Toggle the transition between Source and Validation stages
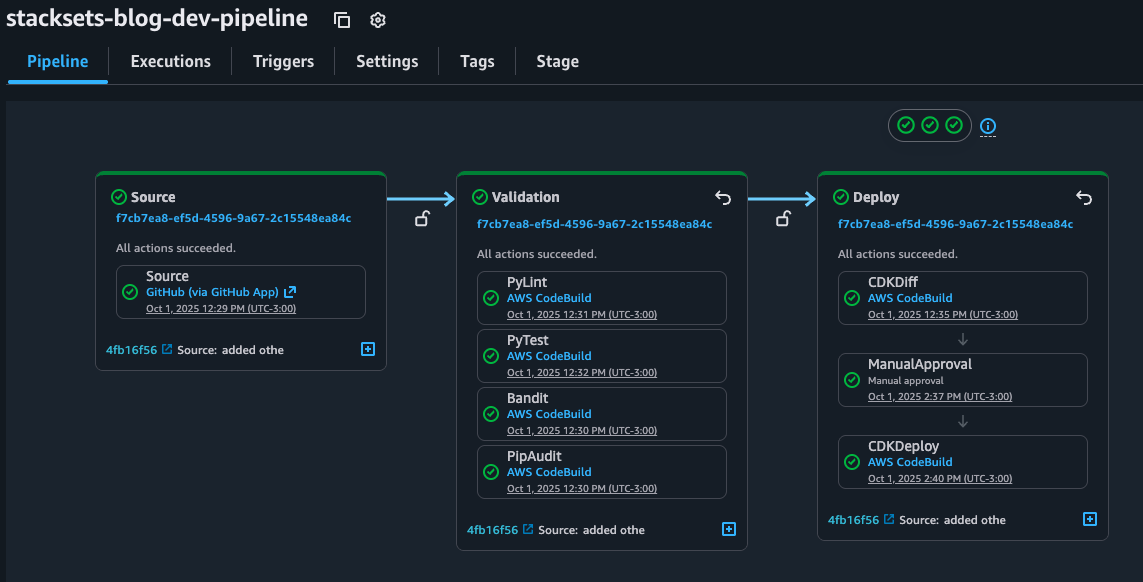Screen dimensions: 1143x582 [x=423, y=218]
